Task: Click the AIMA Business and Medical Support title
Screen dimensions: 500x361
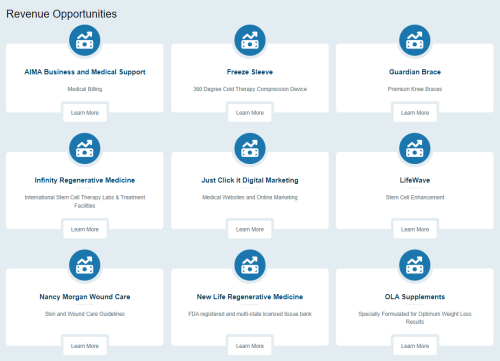Action: coord(85,72)
